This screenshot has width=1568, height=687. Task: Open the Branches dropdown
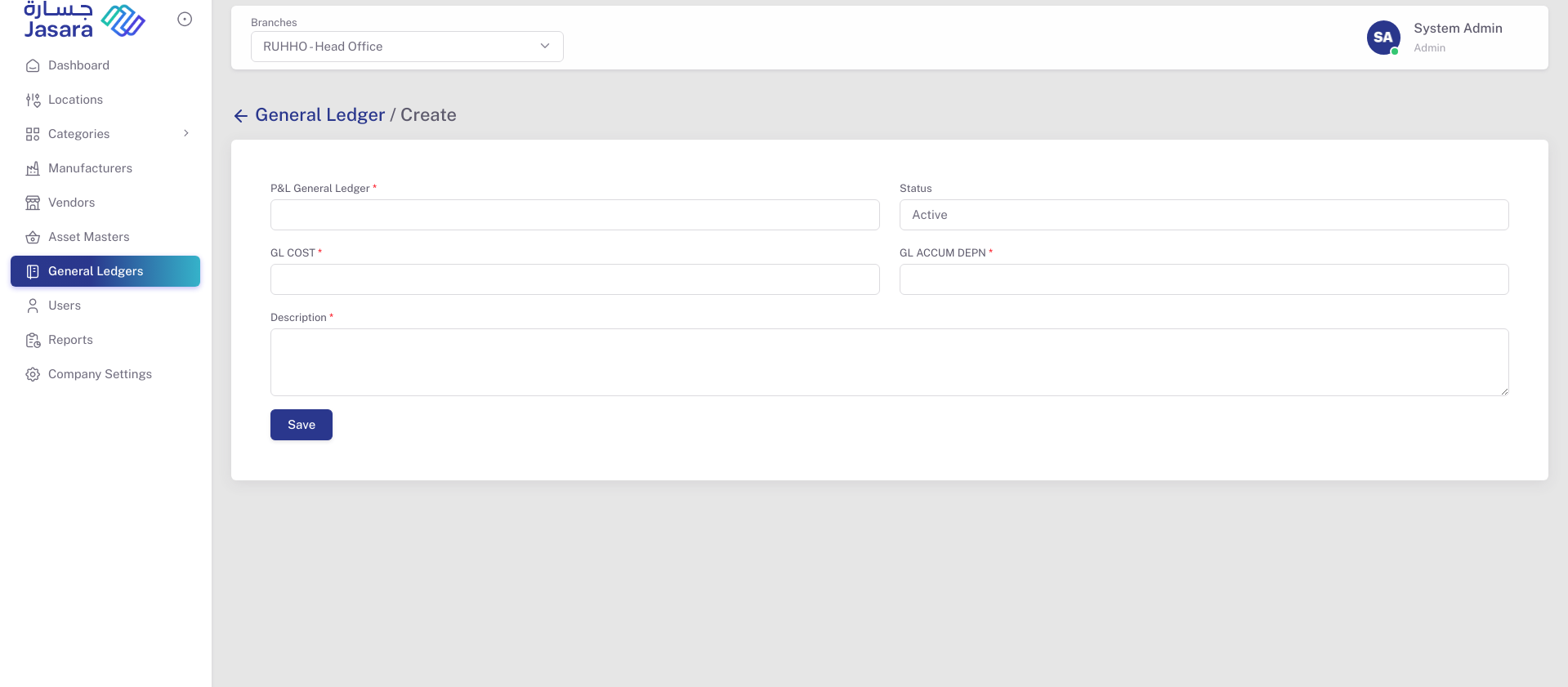(406, 47)
